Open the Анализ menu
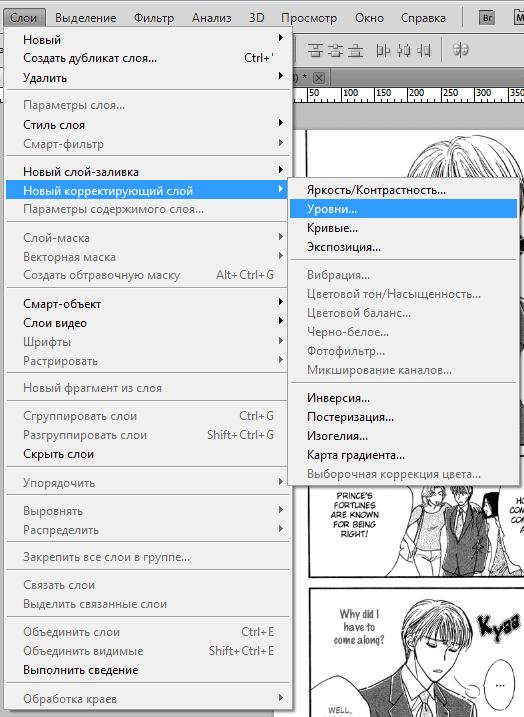 (x=211, y=18)
